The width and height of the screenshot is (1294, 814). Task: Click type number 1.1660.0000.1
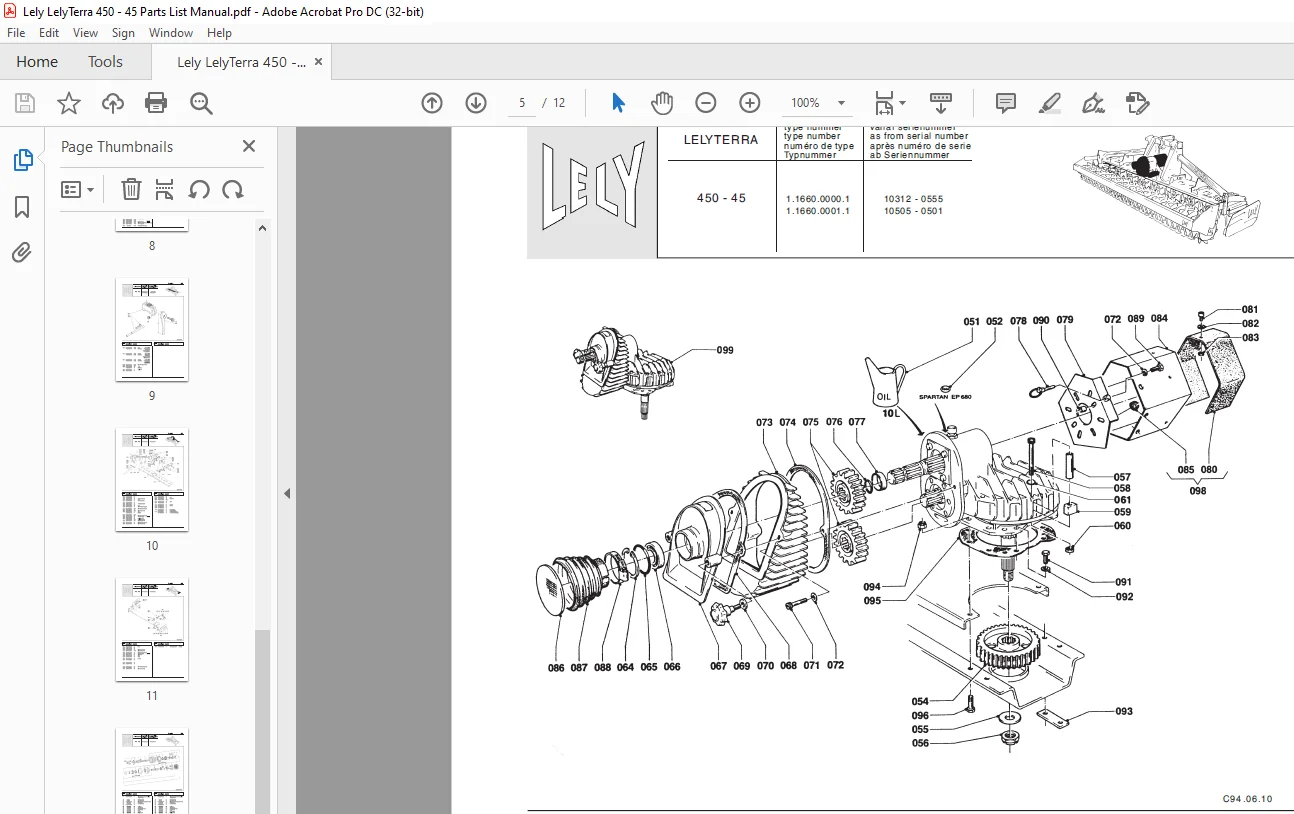[818, 198]
